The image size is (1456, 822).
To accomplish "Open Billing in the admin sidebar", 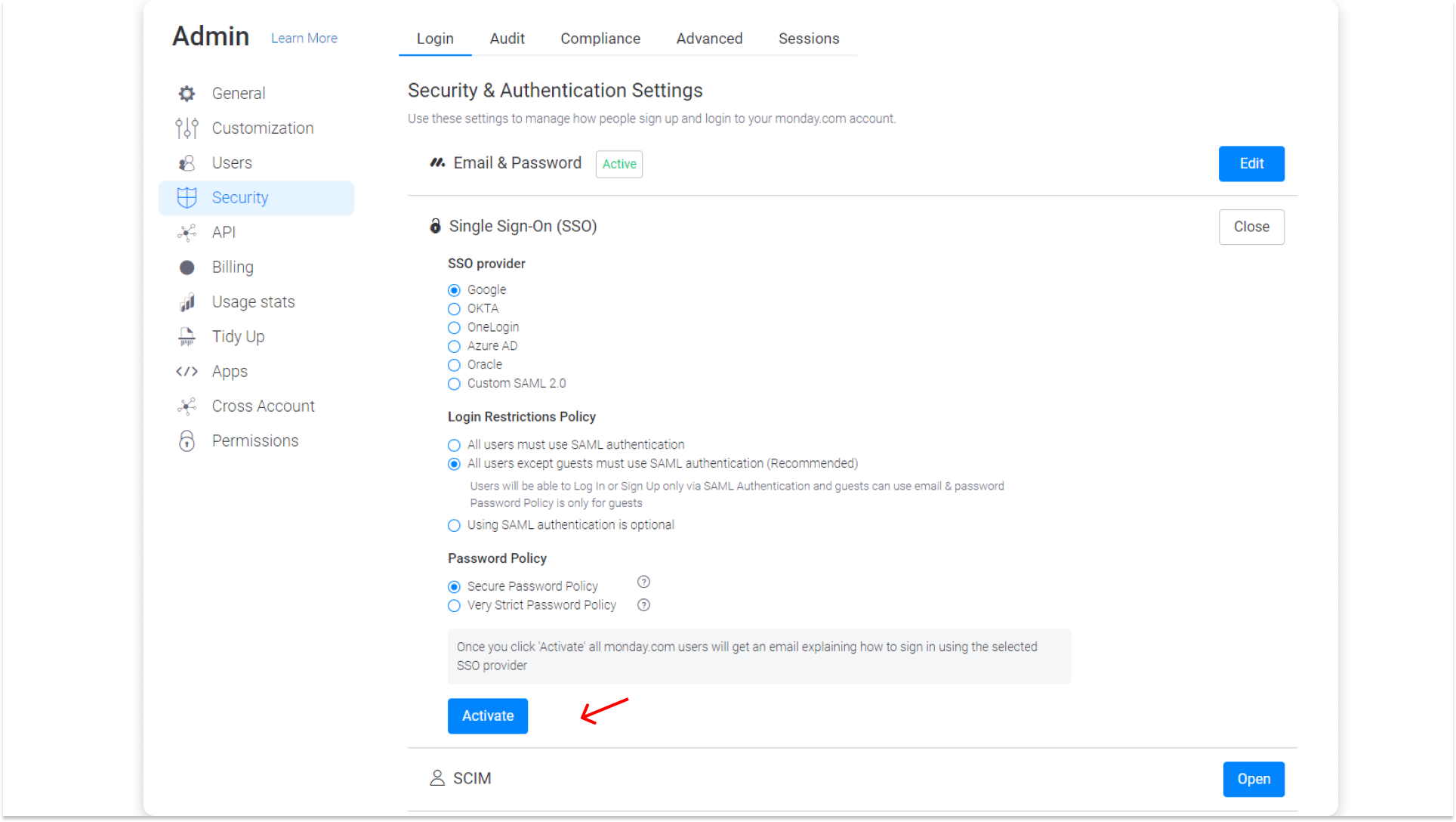I will click(x=256, y=267).
